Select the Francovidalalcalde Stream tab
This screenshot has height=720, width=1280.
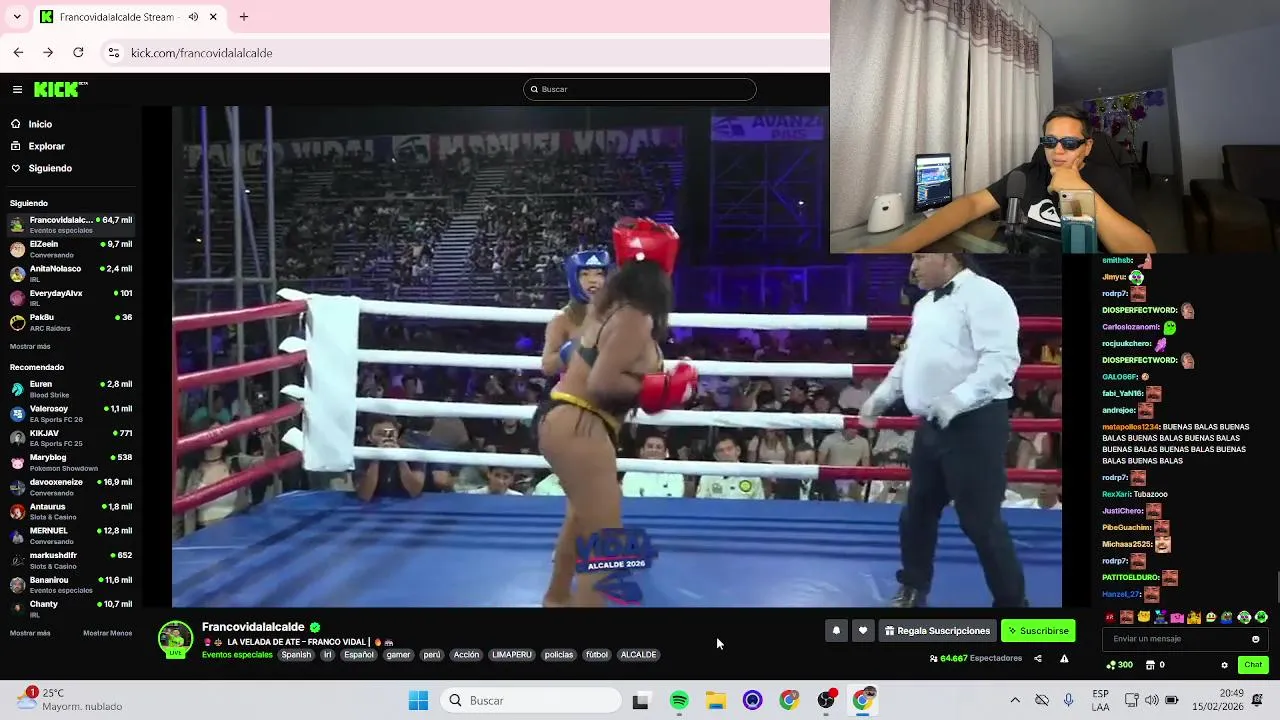(128, 17)
